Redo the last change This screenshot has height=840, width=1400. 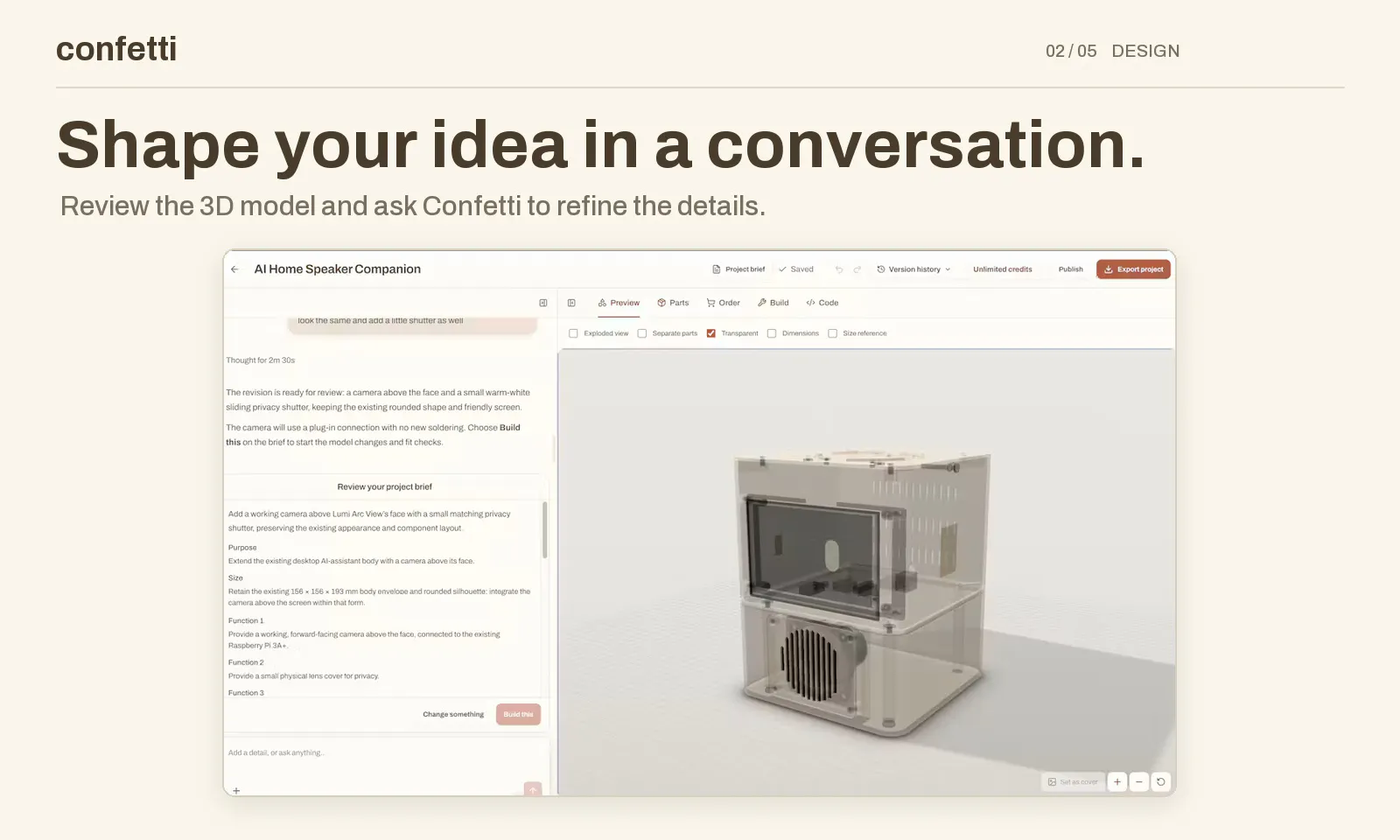tap(857, 269)
